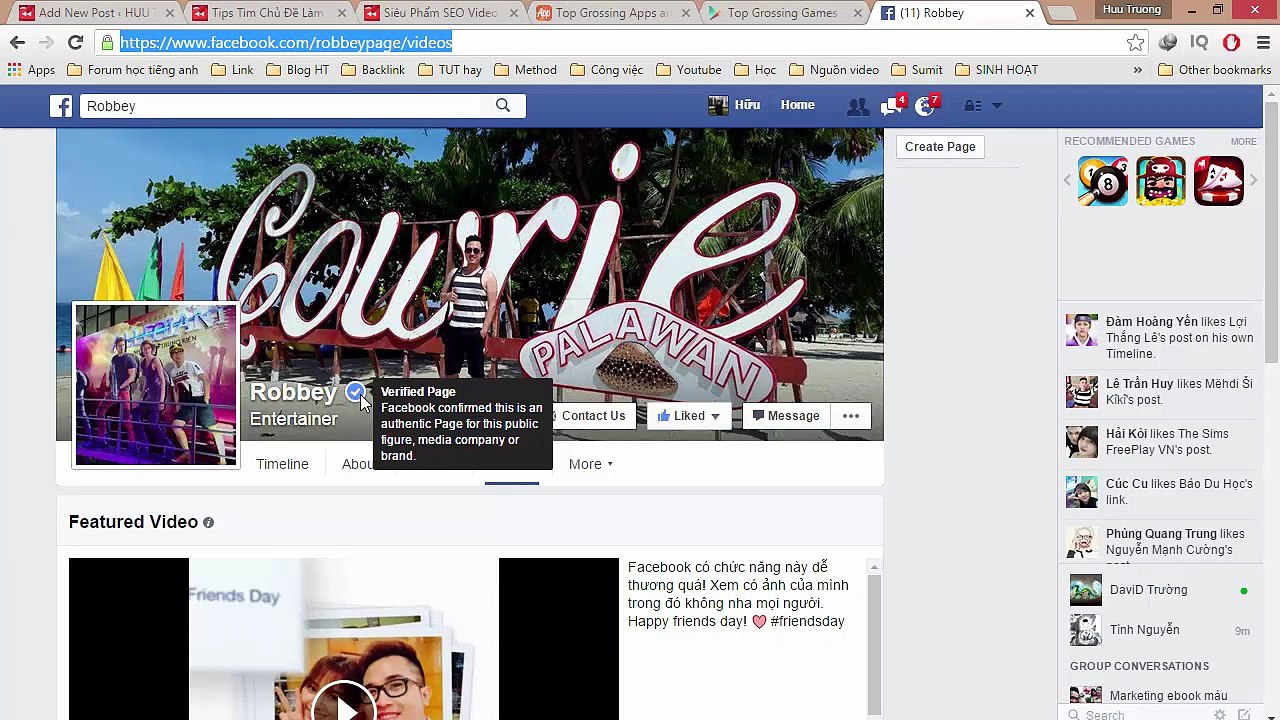Image resolution: width=1280 pixels, height=720 pixels.
Task: Click Featured Video info icon
Action: click(x=208, y=522)
